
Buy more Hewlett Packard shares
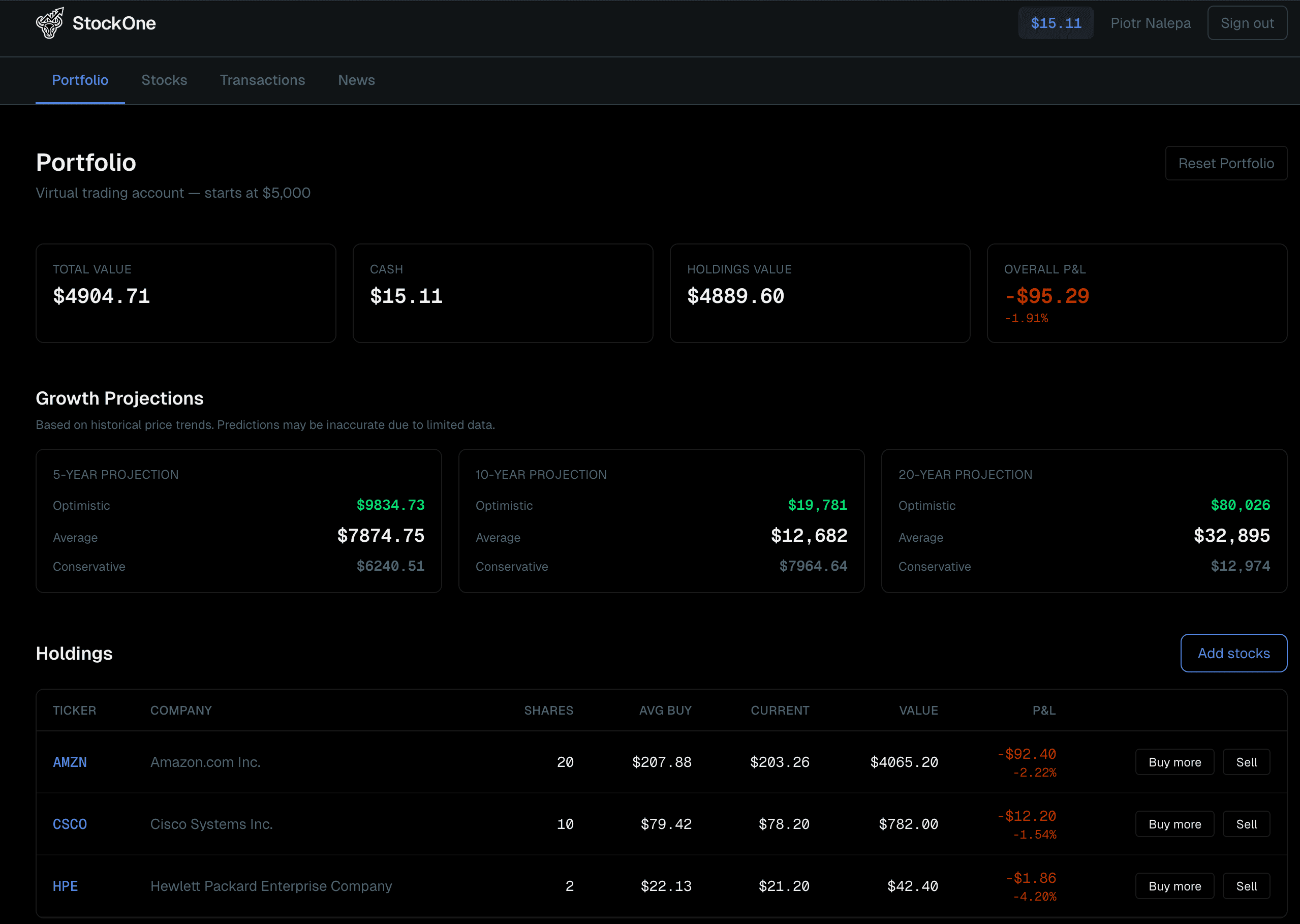(1174, 885)
